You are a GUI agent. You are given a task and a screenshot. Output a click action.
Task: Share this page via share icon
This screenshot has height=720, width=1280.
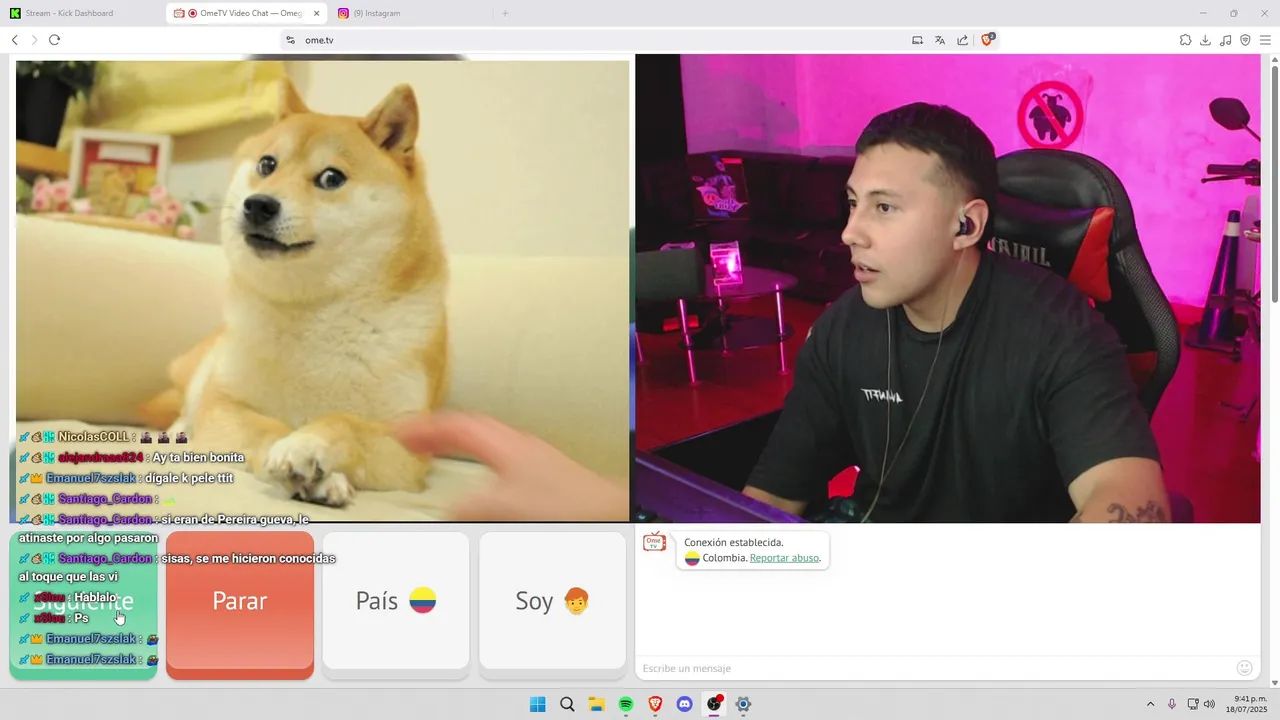pyautogui.click(x=962, y=40)
